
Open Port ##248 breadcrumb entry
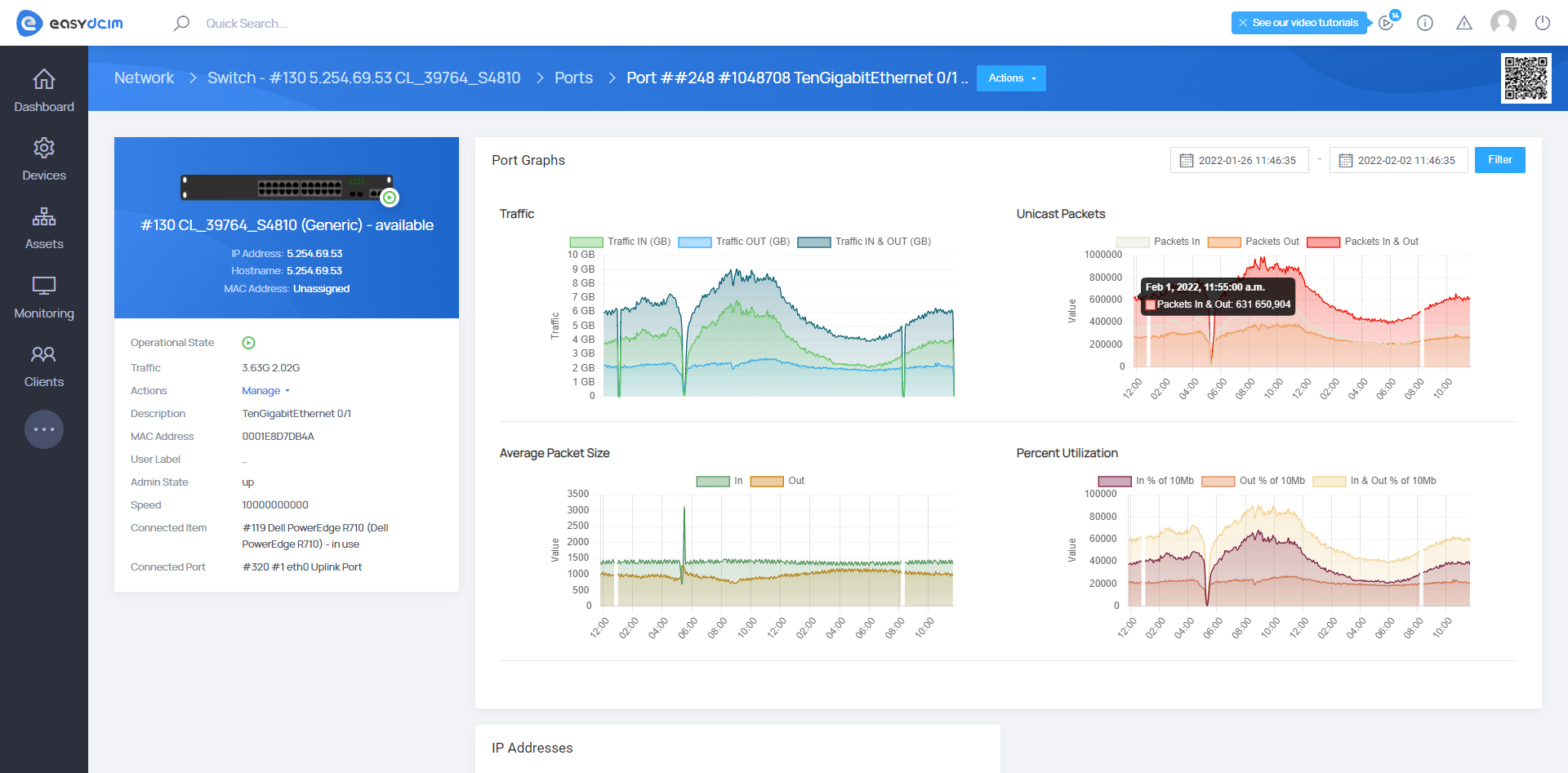tap(797, 78)
